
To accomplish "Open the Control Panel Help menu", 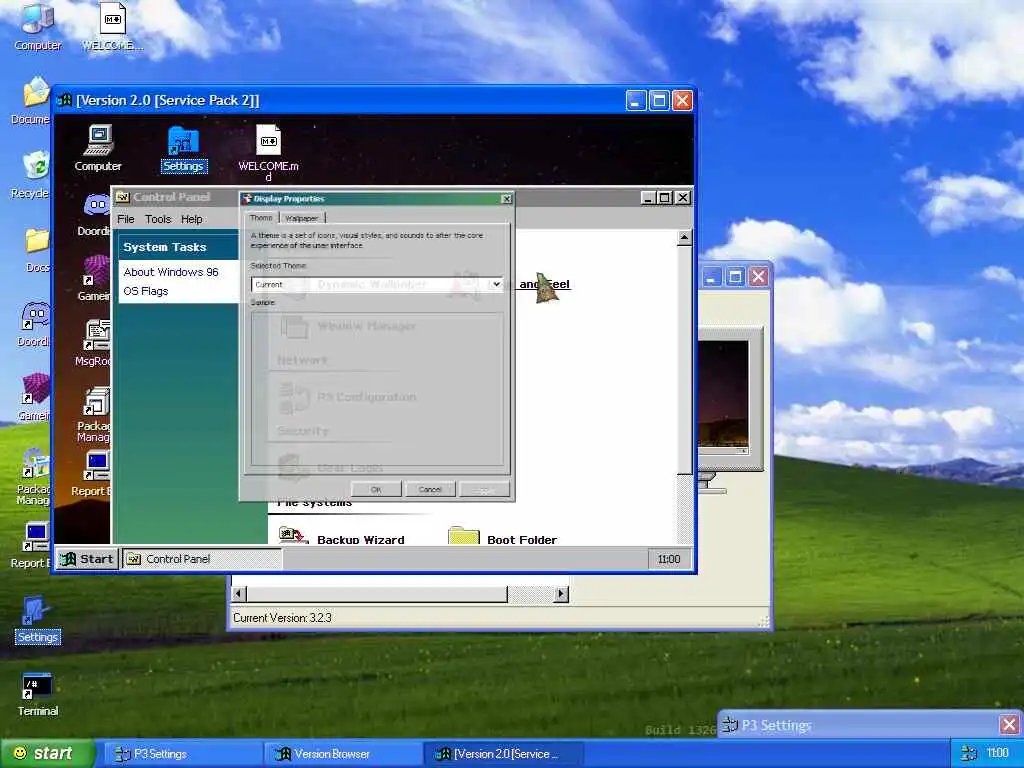I will (x=191, y=219).
